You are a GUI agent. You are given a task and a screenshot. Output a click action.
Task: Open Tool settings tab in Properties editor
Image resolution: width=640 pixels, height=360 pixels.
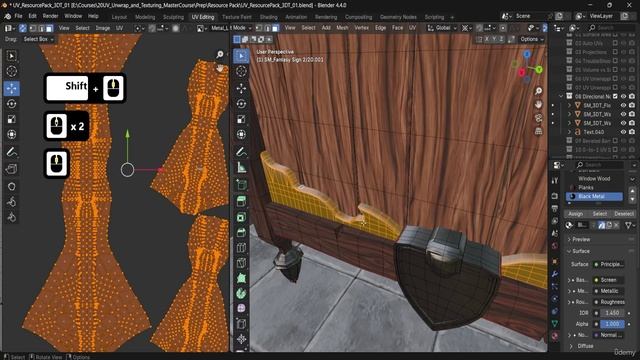(555, 180)
